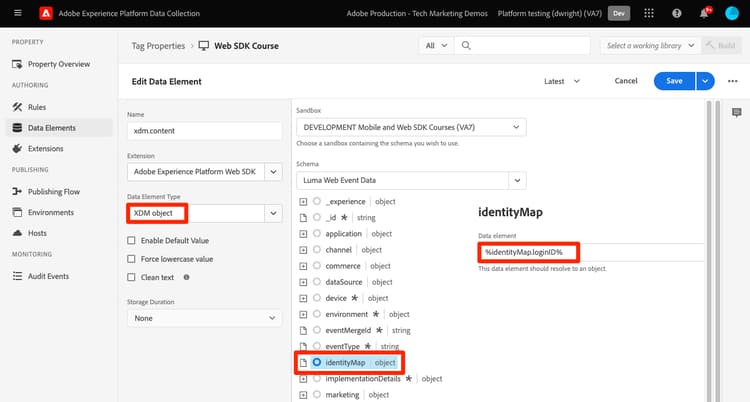Screen dimensions: 750x402
Task: Expand the application object node
Action: coord(303,234)
